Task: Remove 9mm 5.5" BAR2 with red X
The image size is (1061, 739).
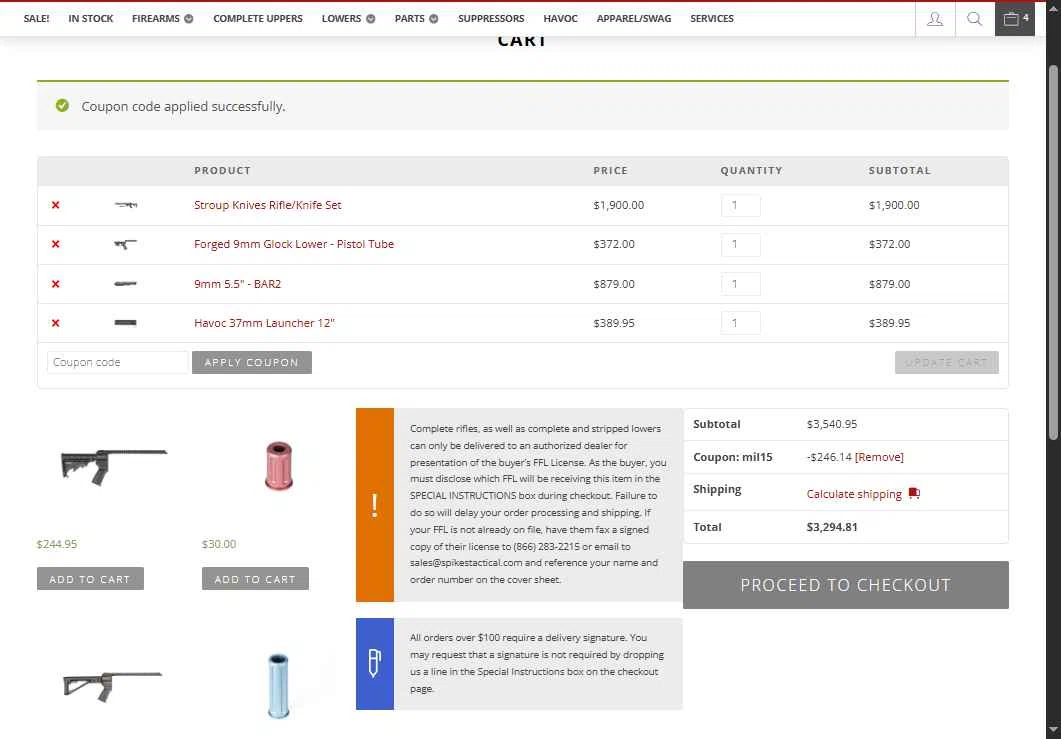Action: point(55,284)
